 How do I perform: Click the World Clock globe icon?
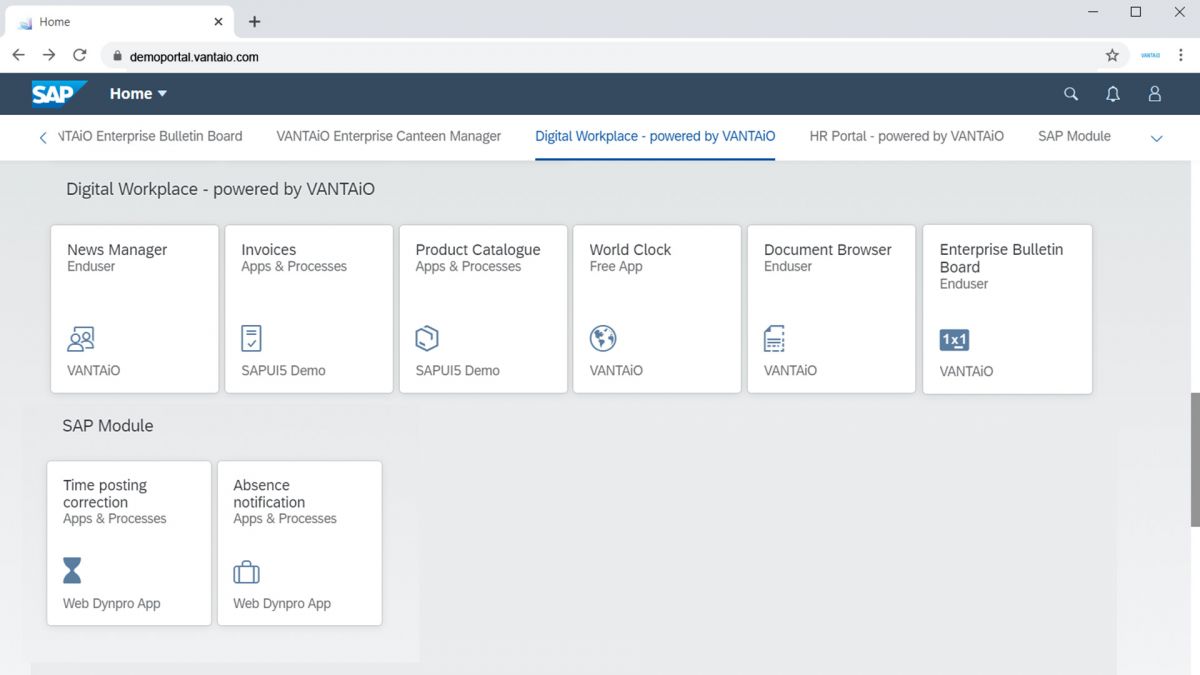(x=603, y=338)
